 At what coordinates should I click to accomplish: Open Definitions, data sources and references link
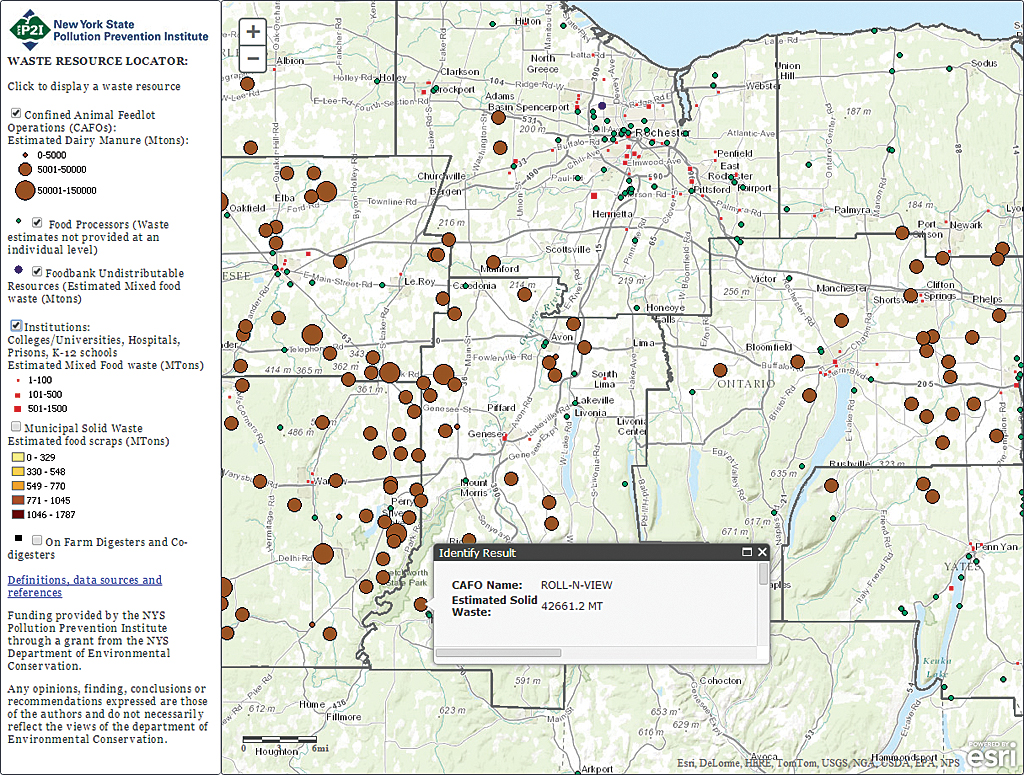click(x=85, y=586)
